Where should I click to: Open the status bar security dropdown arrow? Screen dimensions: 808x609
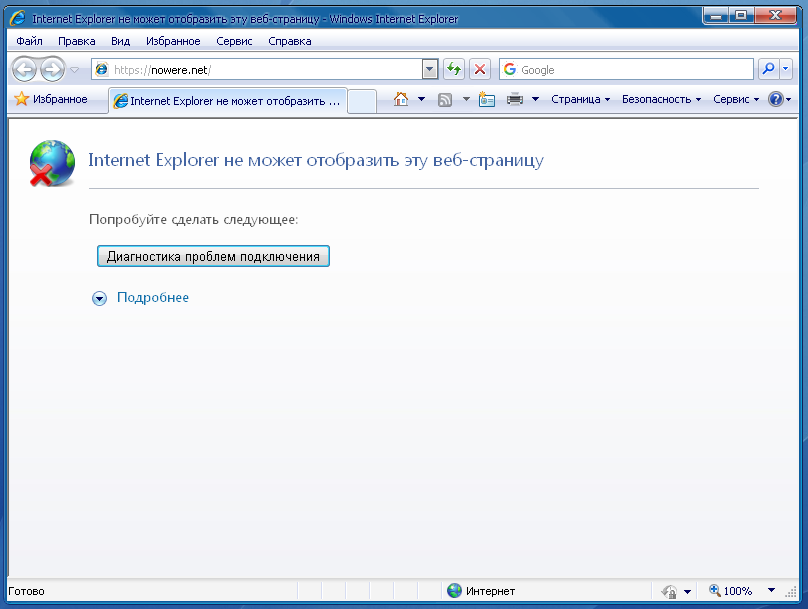pos(687,591)
